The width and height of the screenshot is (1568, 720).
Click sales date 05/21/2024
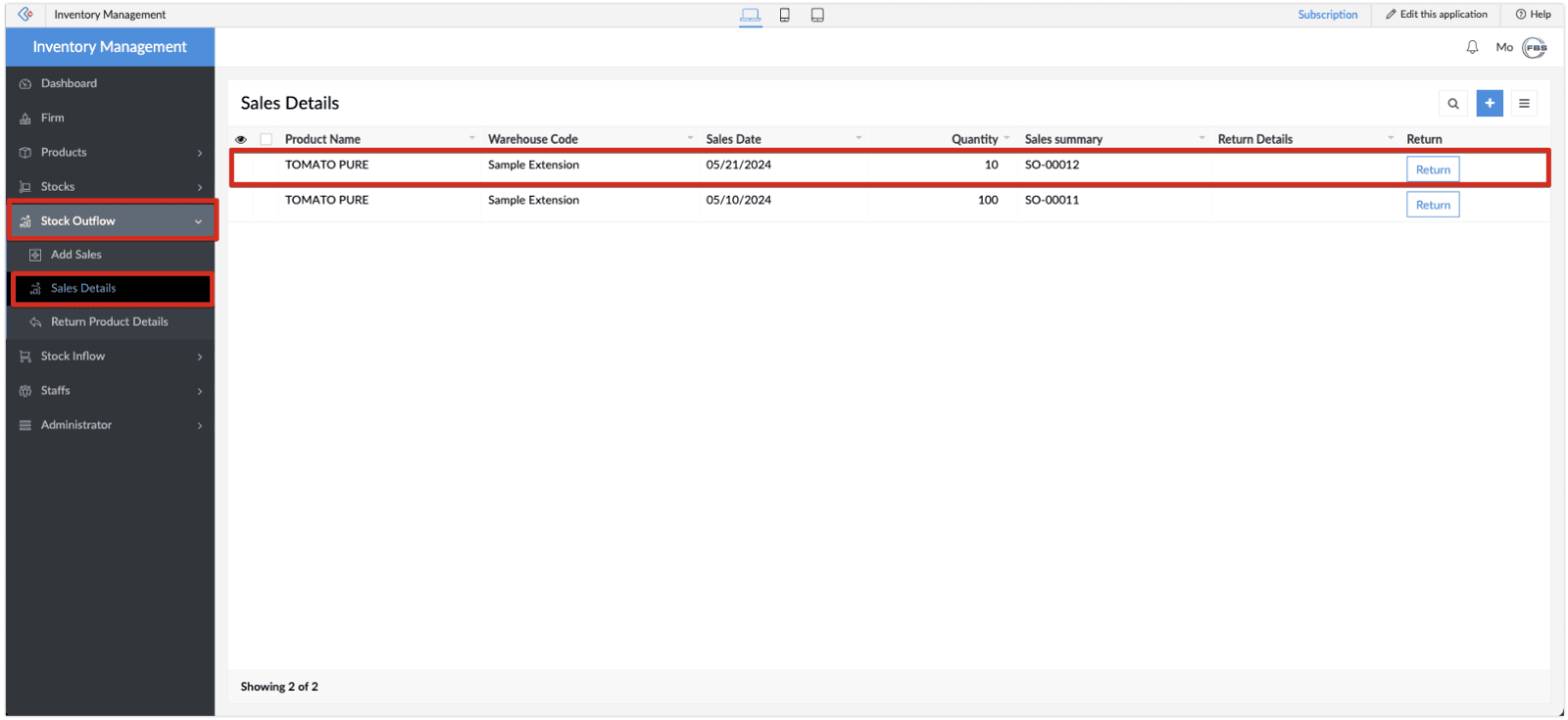[x=738, y=165]
